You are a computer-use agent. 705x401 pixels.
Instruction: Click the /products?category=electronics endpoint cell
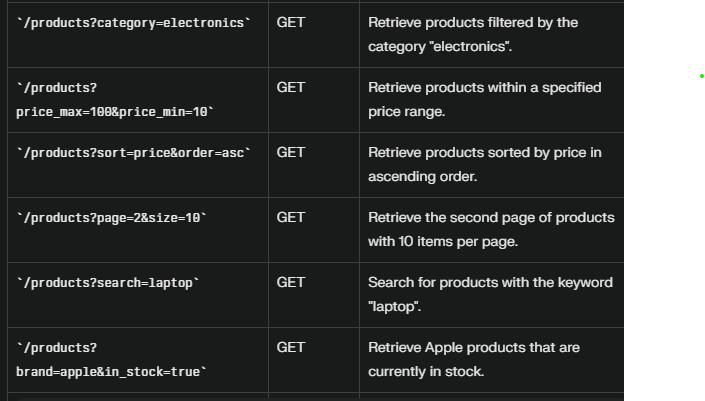[134, 22]
